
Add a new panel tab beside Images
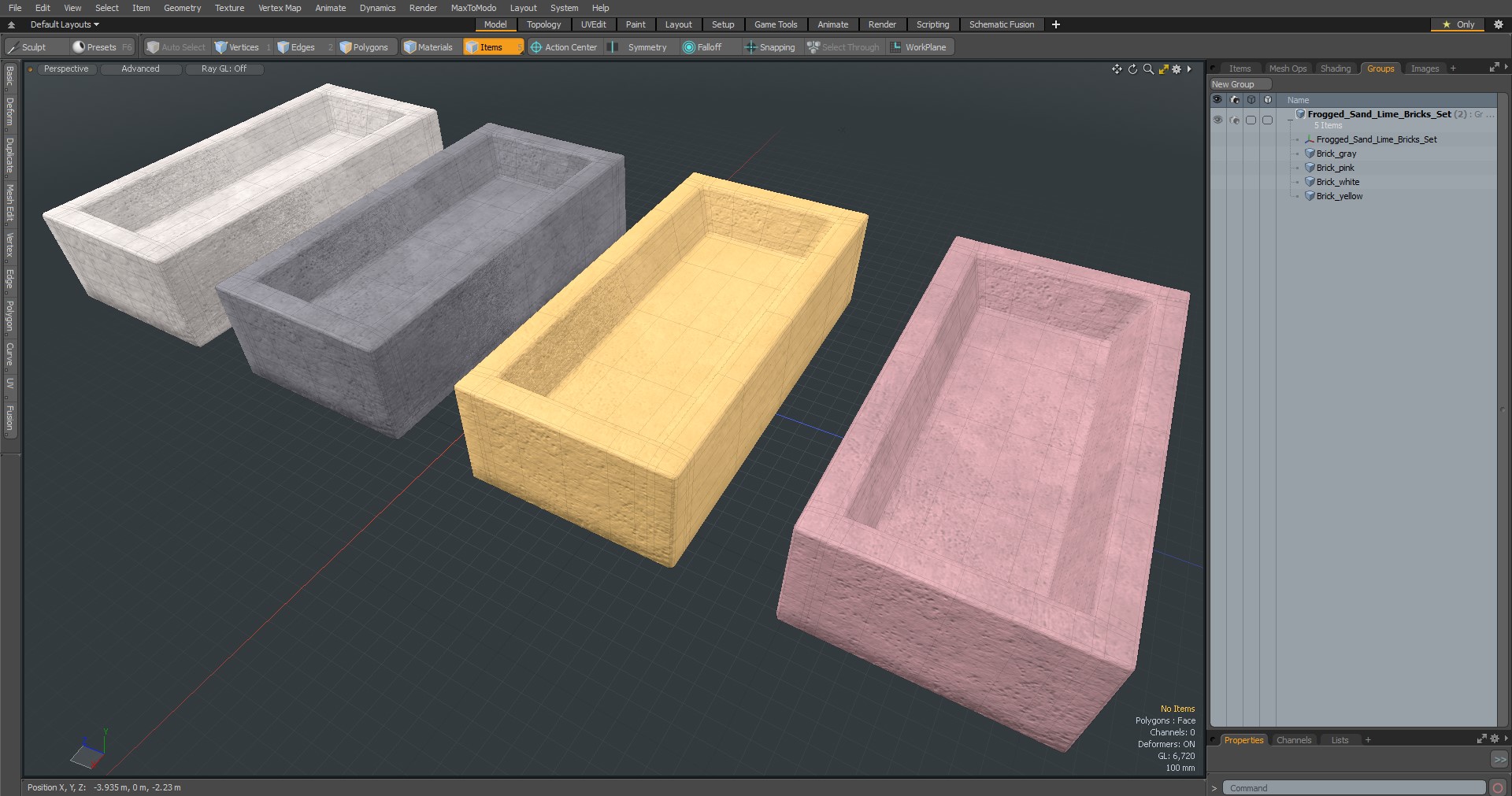click(1453, 69)
